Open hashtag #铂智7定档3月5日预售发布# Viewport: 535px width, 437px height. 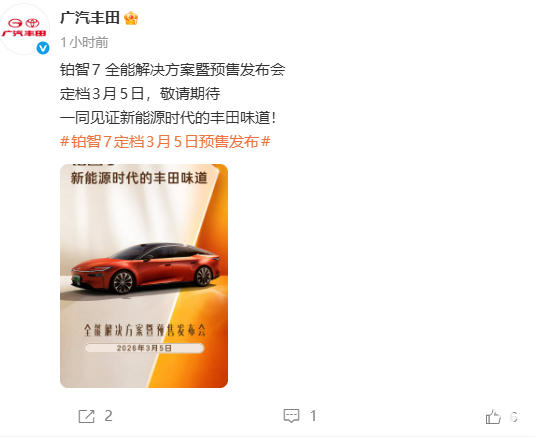[x=165, y=142]
